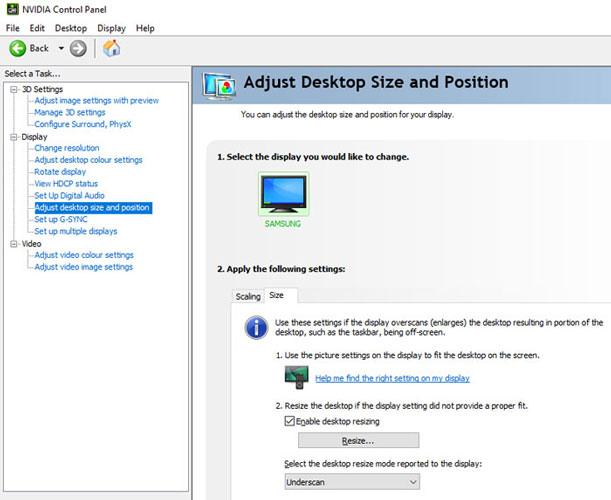The height and width of the screenshot is (500, 611).
Task: Open the Back history dropdown arrow
Action: pos(60,48)
